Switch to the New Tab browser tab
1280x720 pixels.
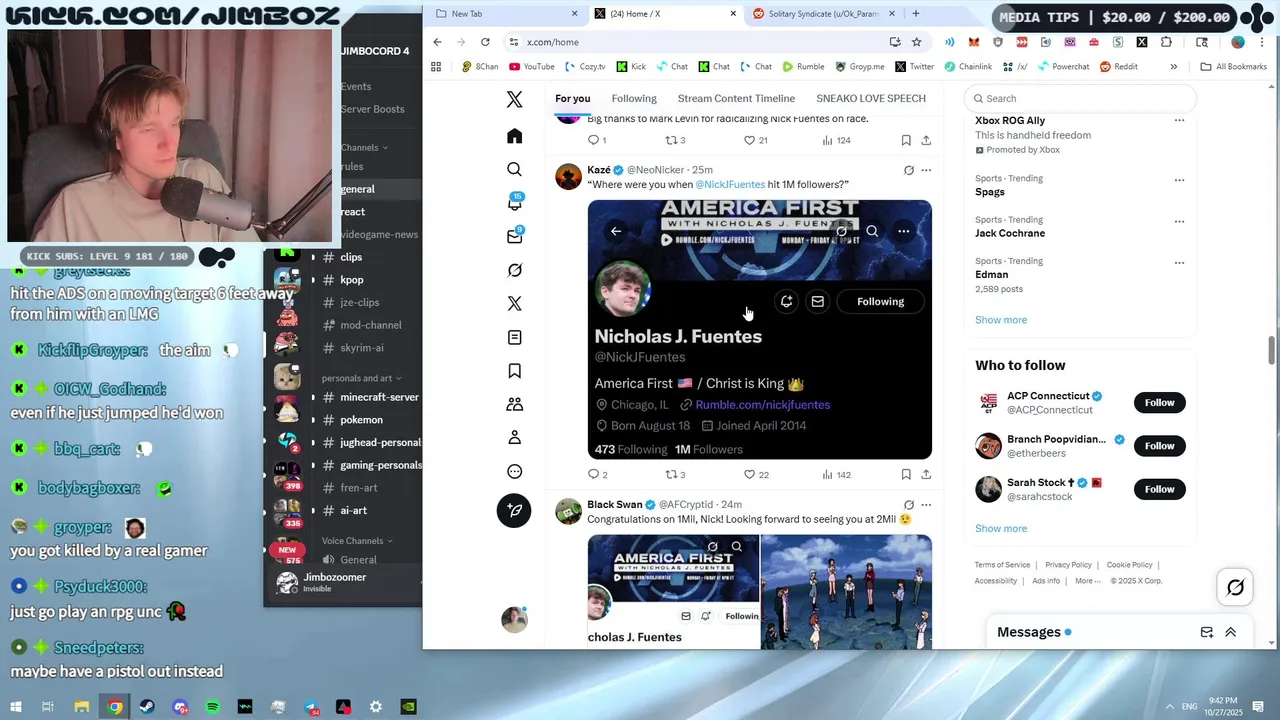508,14
